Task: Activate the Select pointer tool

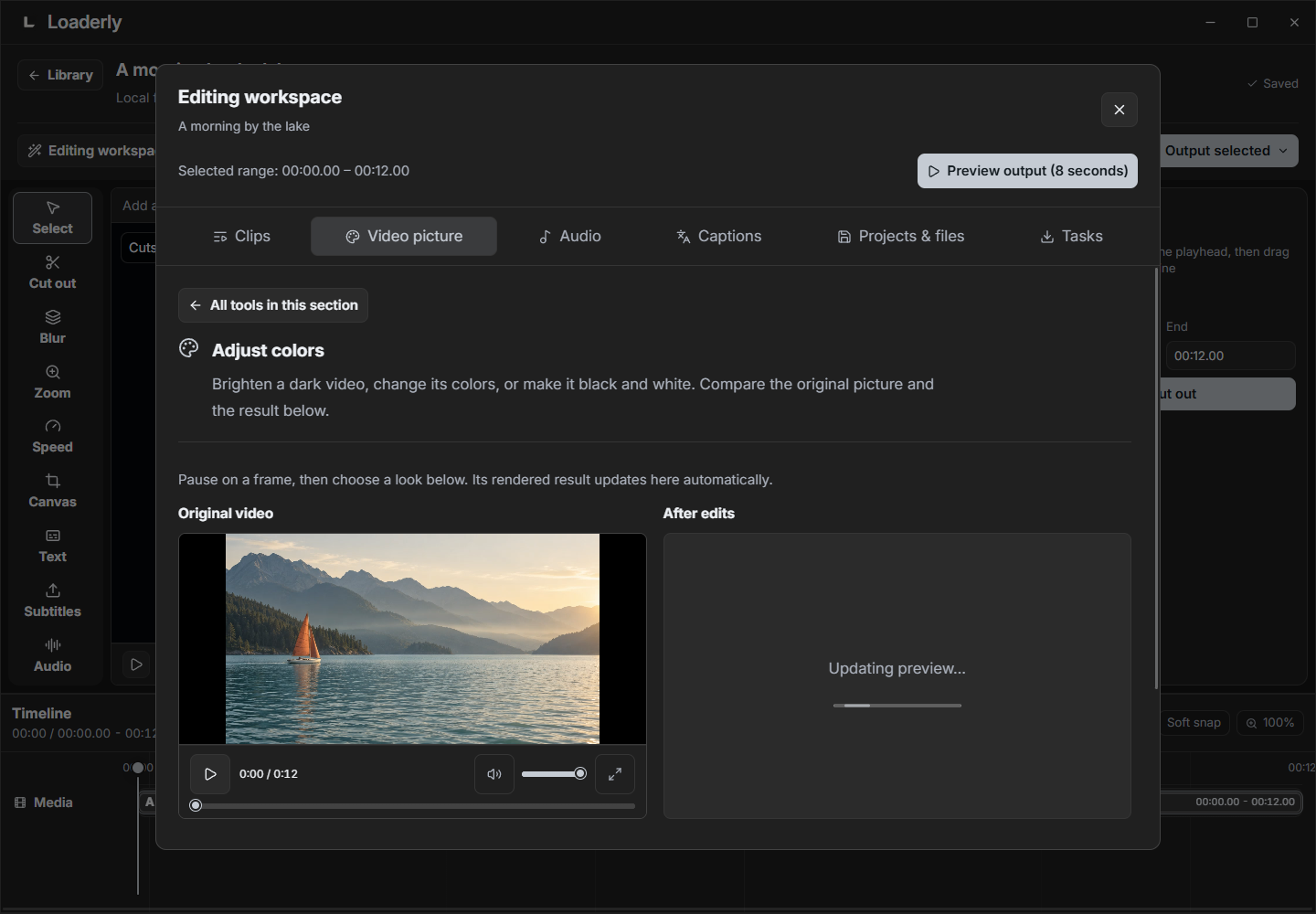Action: [x=52, y=218]
